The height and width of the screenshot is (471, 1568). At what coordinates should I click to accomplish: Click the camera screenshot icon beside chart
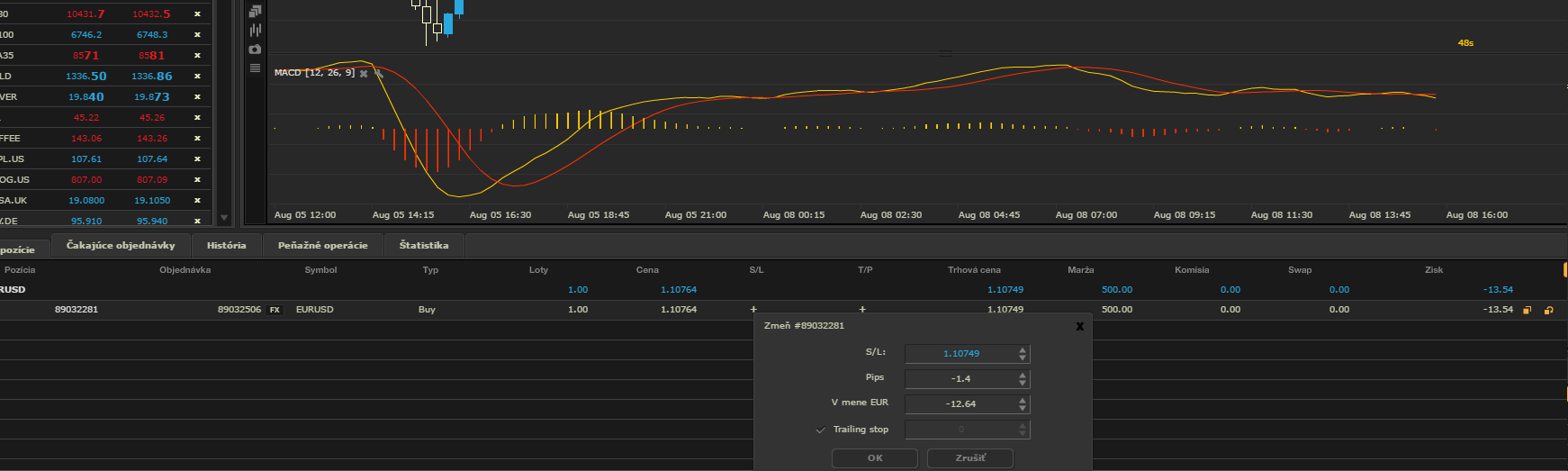click(255, 50)
